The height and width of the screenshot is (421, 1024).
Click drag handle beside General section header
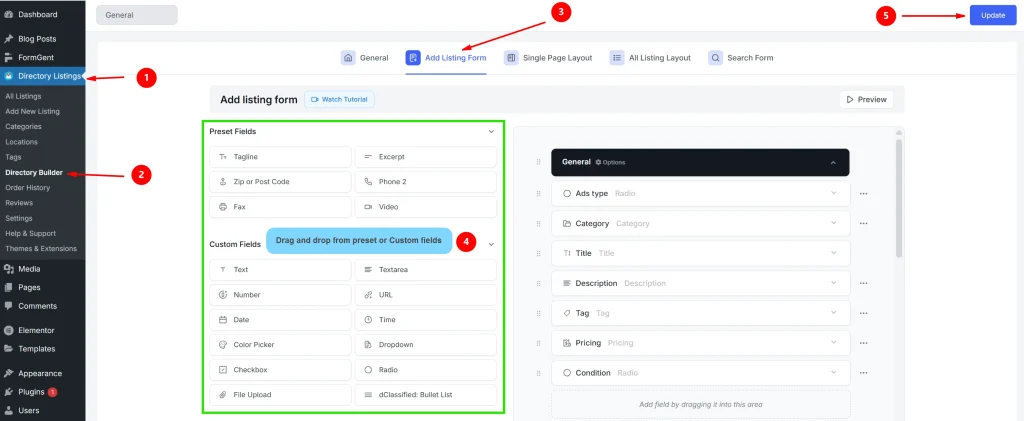pos(539,162)
